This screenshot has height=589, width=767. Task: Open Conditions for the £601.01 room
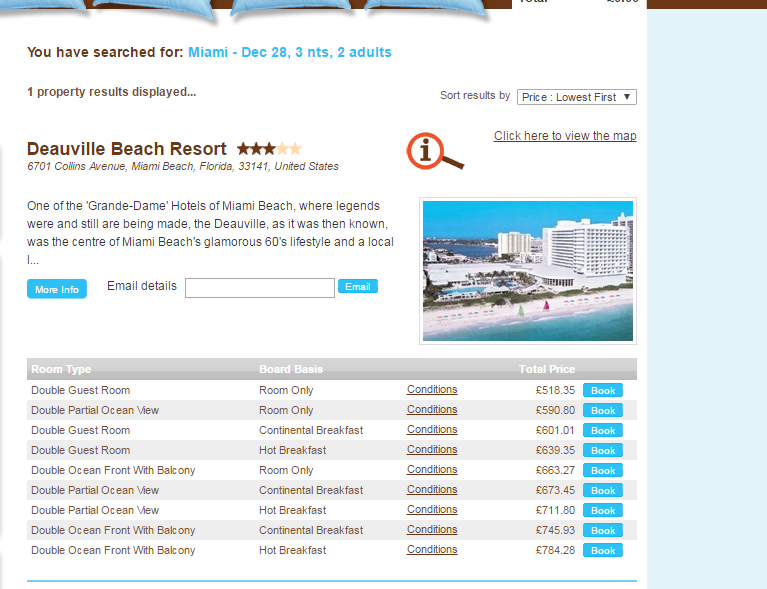tap(432, 430)
